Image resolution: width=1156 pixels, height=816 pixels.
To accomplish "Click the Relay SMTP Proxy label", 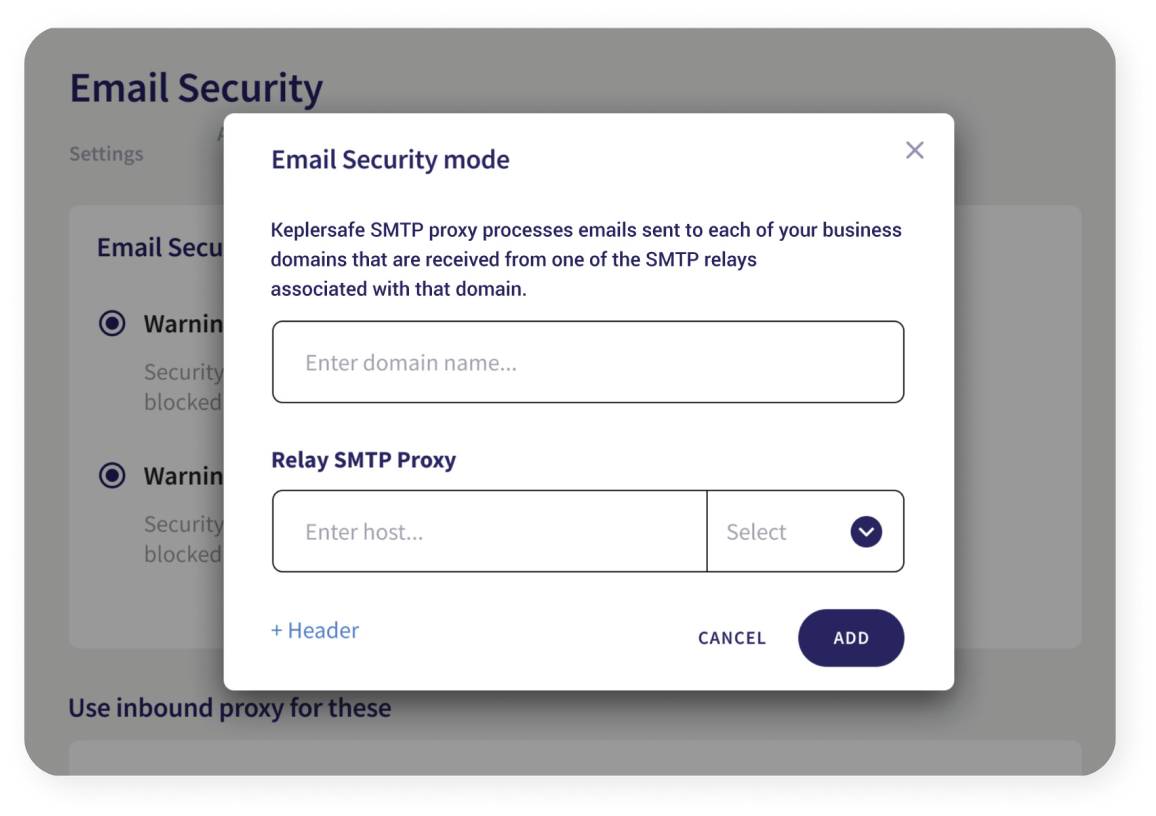I will point(363,460).
